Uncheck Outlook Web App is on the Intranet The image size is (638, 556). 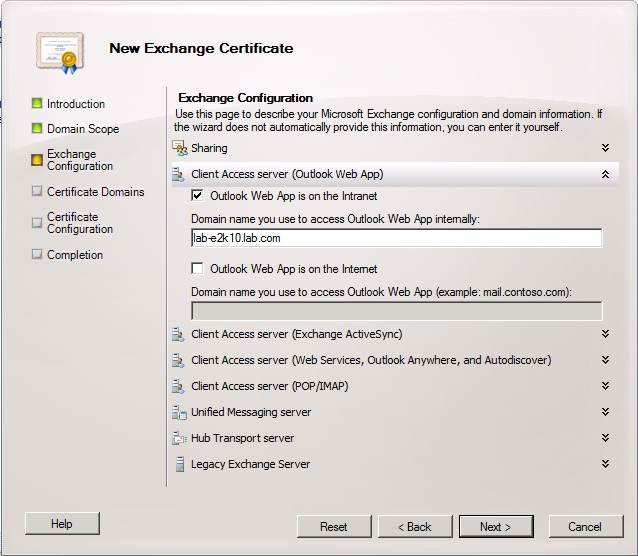[x=197, y=196]
